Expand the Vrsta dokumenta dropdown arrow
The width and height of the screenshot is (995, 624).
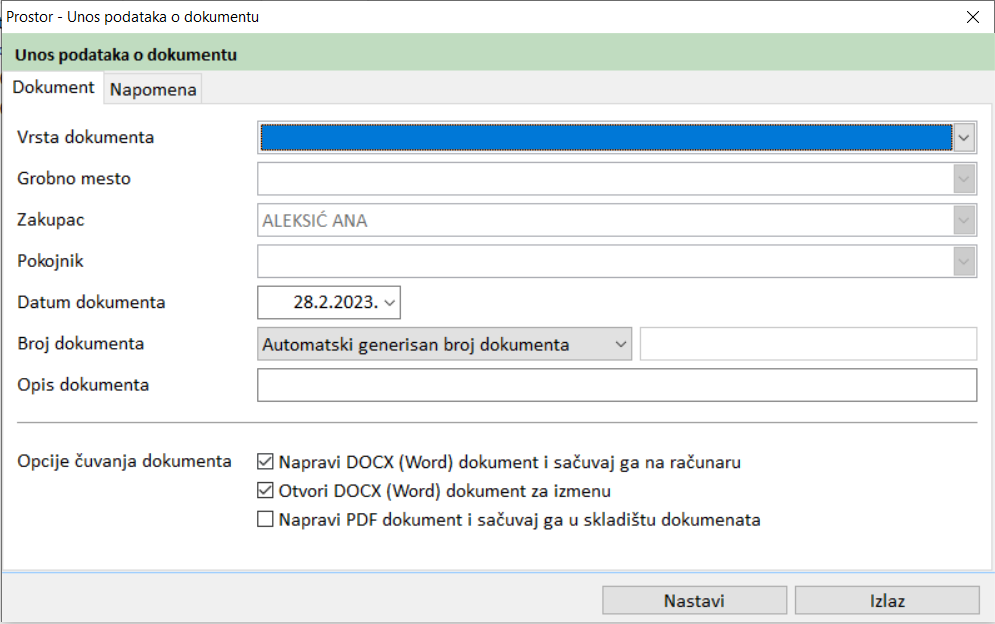click(x=964, y=137)
